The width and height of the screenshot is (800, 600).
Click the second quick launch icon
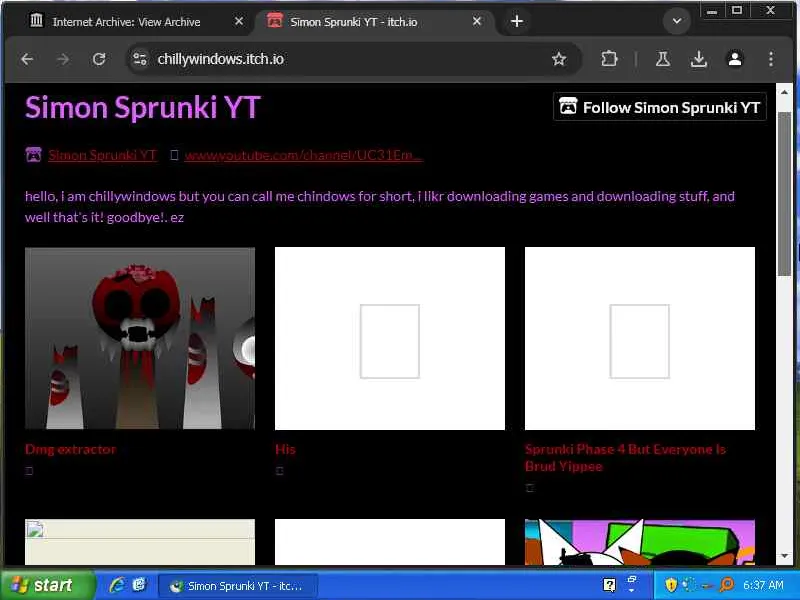tap(139, 585)
